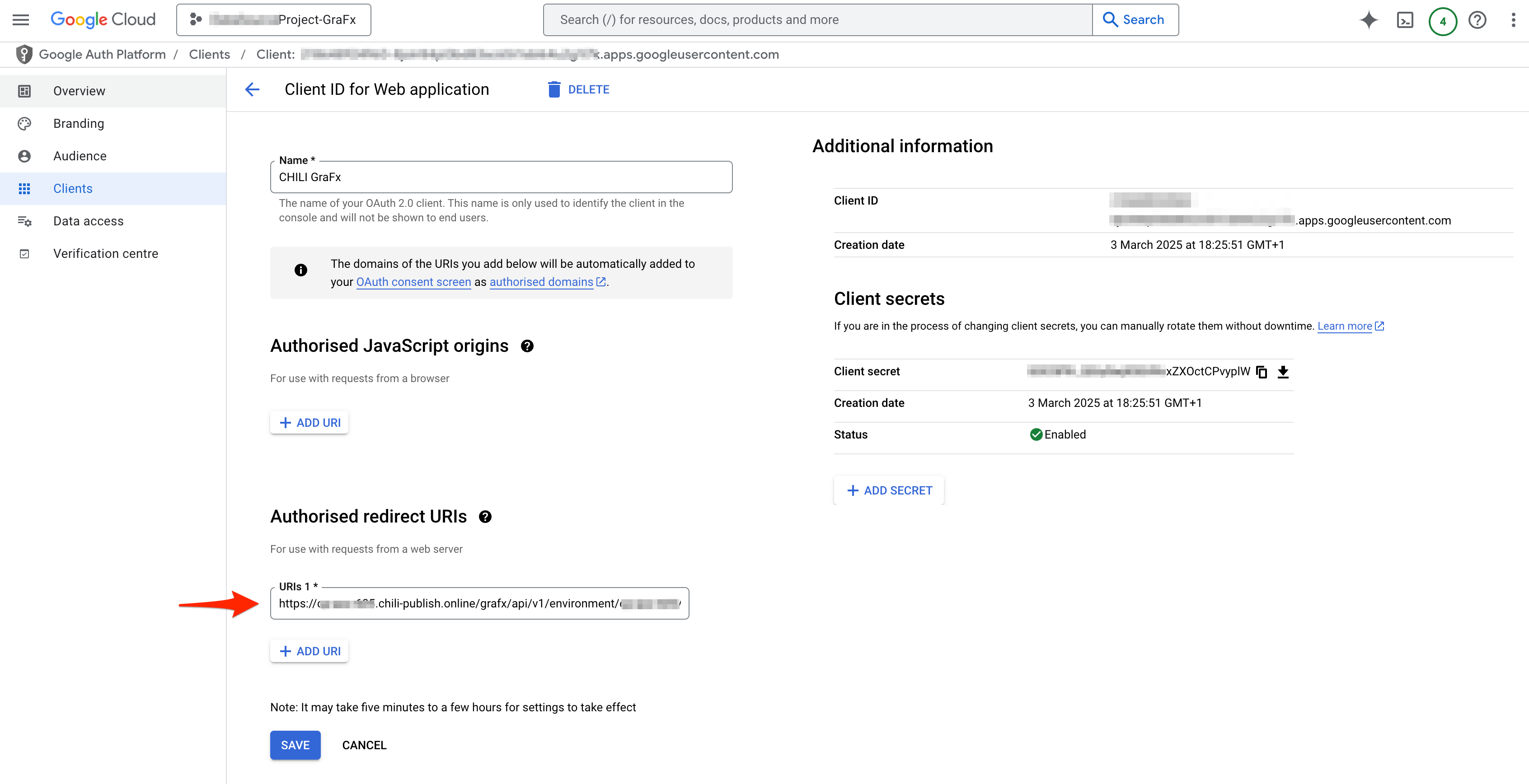The image size is (1529, 784).
Task: Click the Client secrets creation date value
Action: tap(1115, 403)
